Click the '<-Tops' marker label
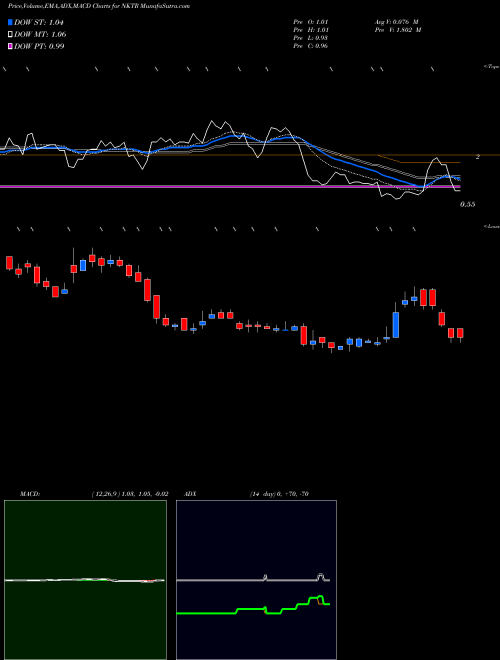This screenshot has width=500, height=660. pyautogui.click(x=492, y=67)
